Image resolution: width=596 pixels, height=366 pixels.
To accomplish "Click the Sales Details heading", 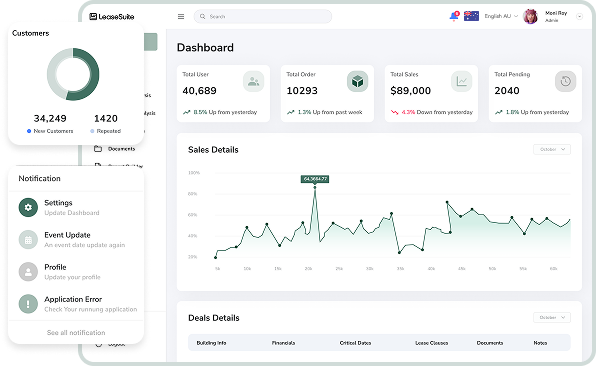I will click(213, 150).
